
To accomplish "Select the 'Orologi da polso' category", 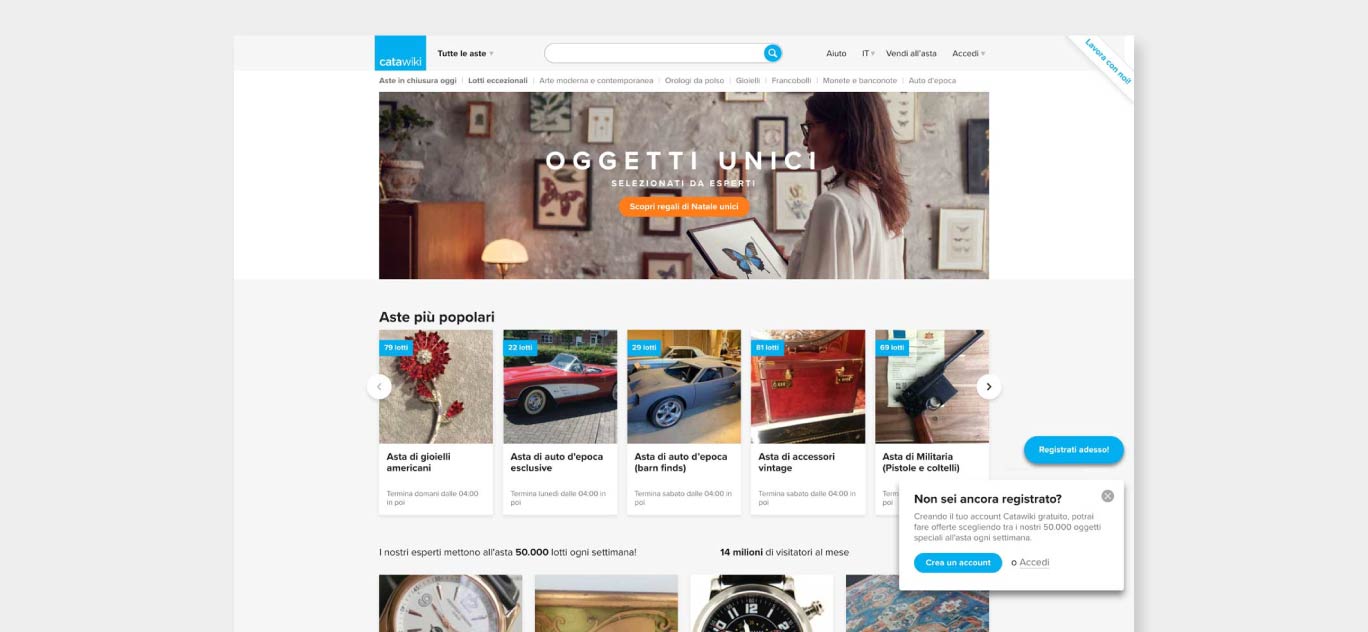I will click(694, 80).
